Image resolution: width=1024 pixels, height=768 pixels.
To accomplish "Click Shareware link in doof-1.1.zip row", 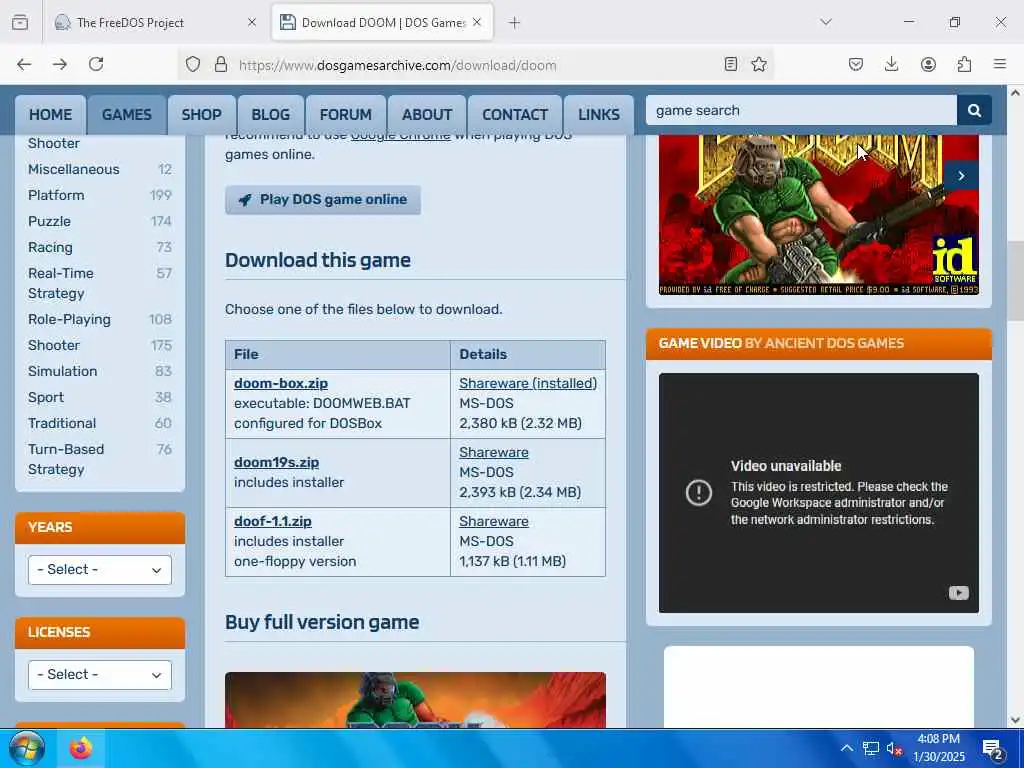I will coord(494,521).
